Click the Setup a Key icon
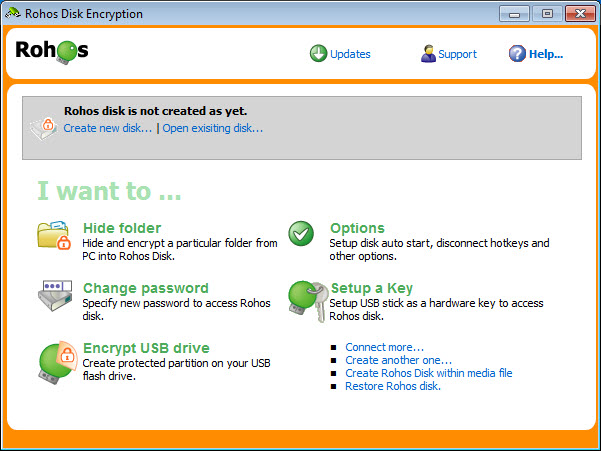 [304, 296]
